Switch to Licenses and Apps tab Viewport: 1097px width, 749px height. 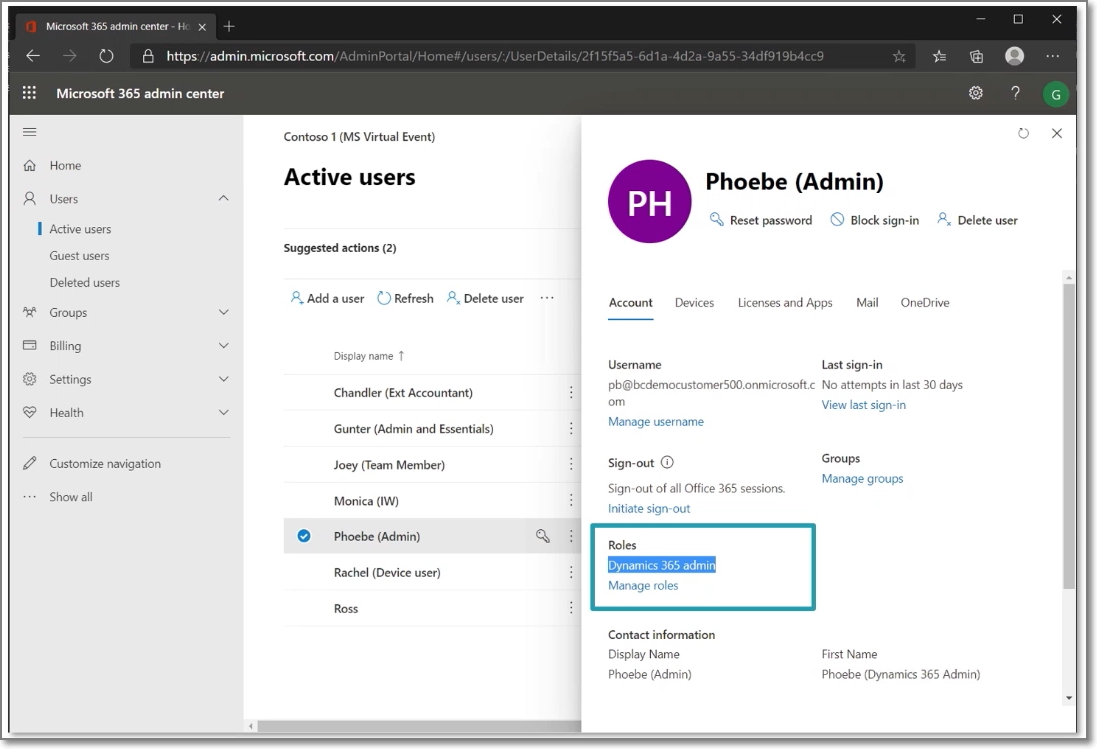(785, 303)
